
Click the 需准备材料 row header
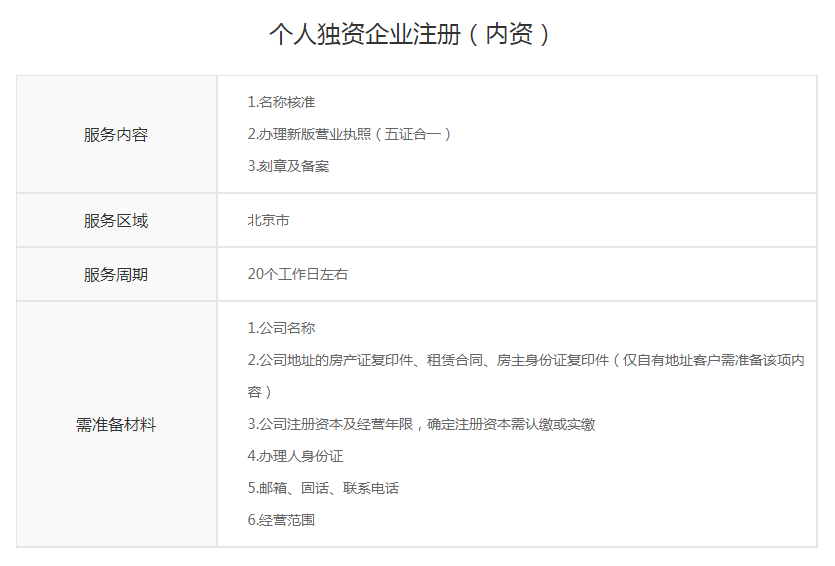(x=116, y=425)
